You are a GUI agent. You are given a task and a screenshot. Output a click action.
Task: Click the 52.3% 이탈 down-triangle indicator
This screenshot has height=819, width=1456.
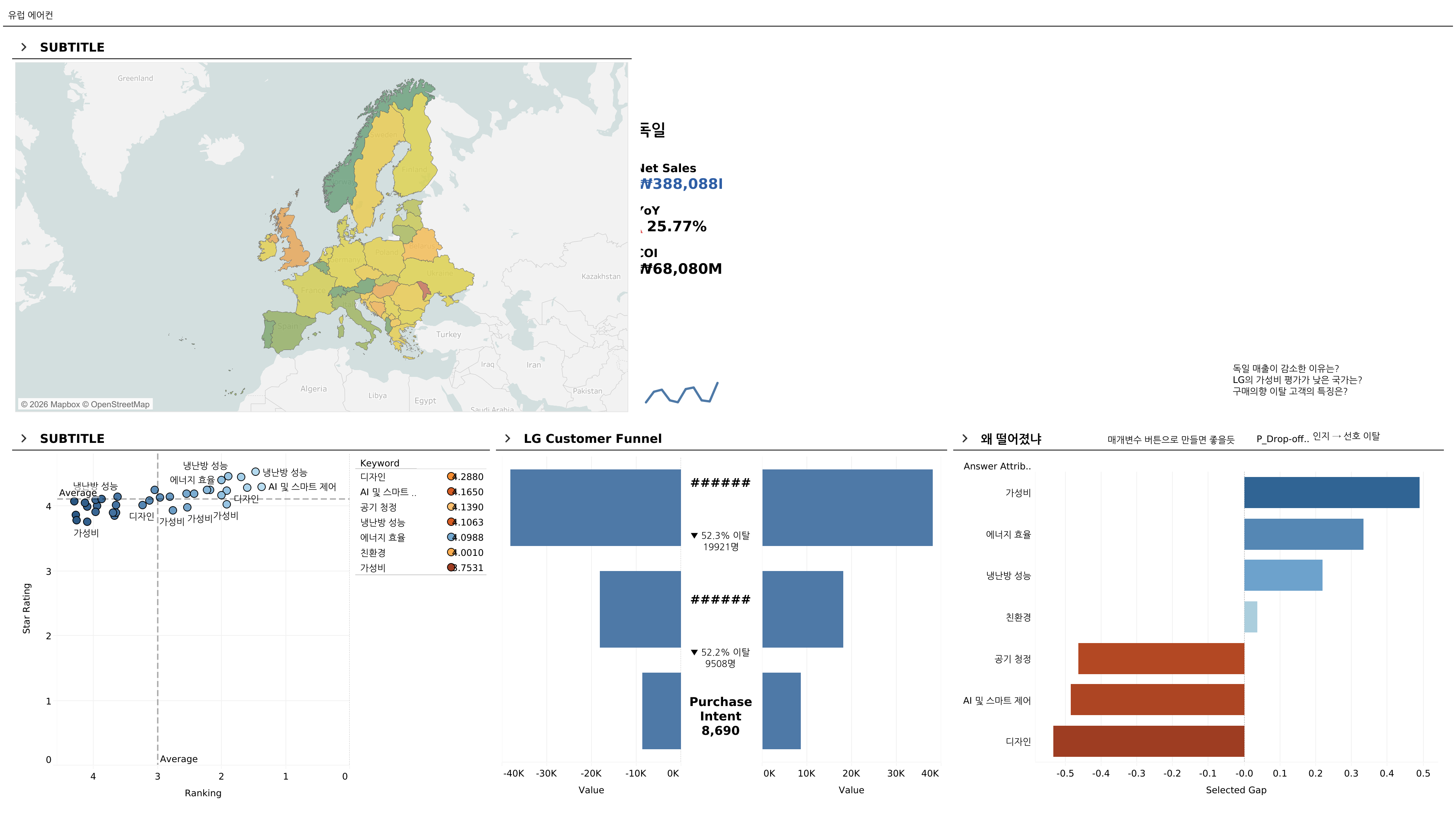coord(694,535)
